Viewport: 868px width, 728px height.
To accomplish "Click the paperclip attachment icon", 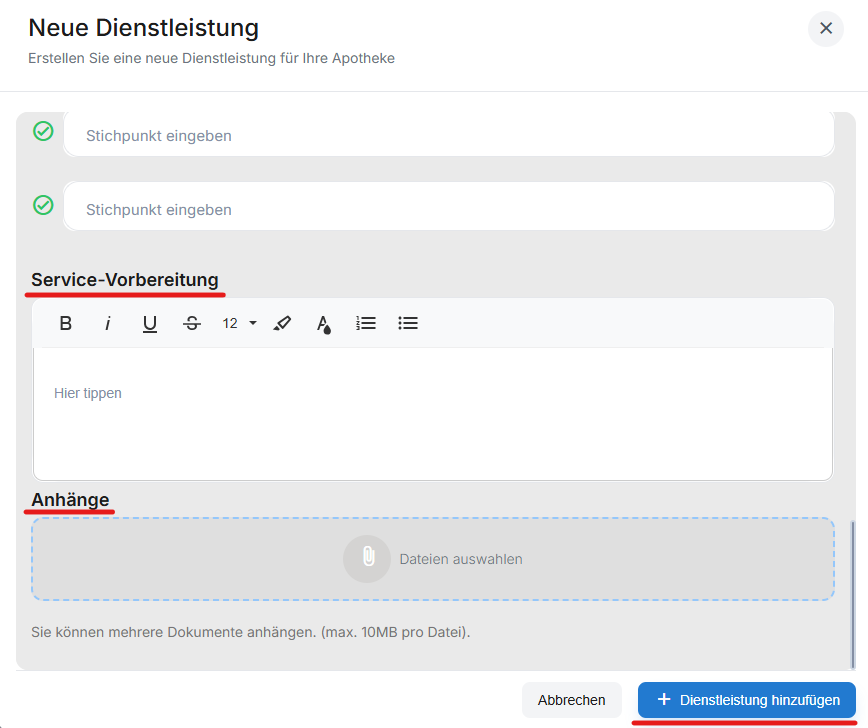I will 367,558.
